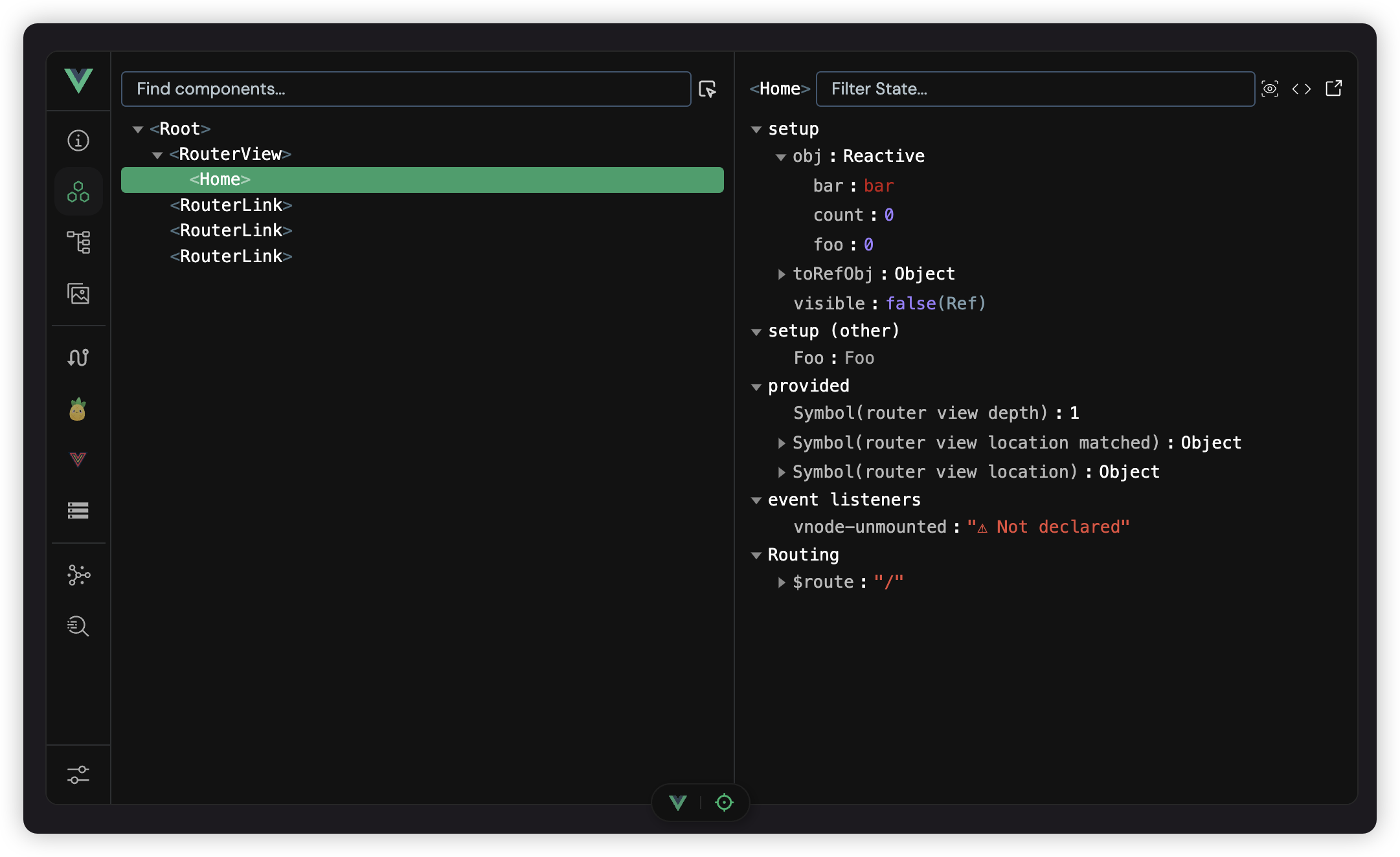Click the open-in-editor code brackets button
The height and width of the screenshot is (857, 1400).
click(1302, 89)
